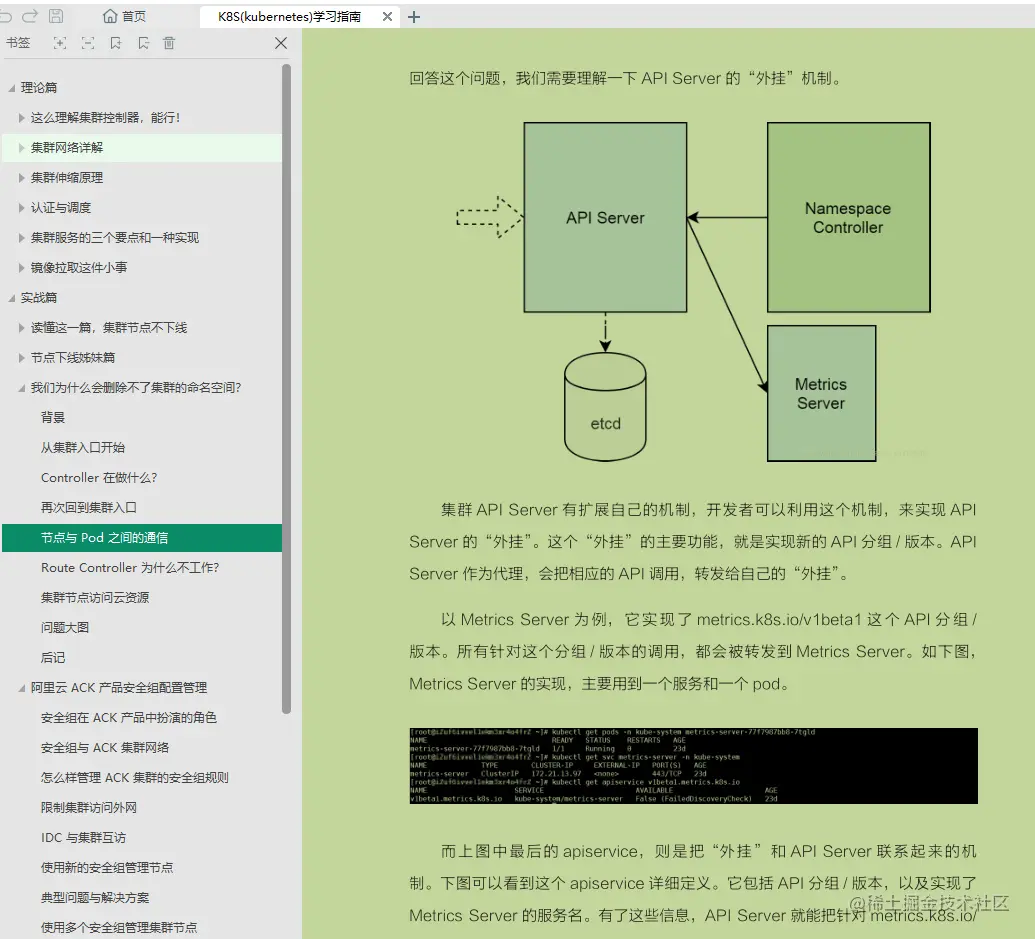The width and height of the screenshot is (1035, 939).
Task: Open 后记 bookmark
Action: [x=53, y=658]
